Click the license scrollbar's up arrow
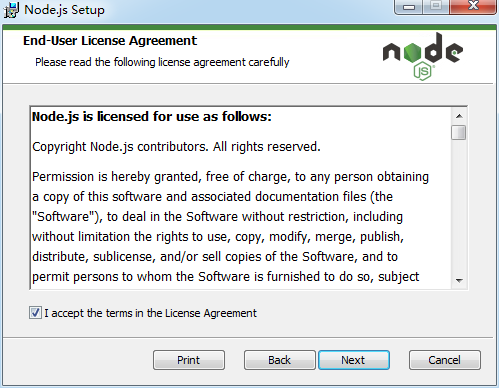This screenshot has height=388, width=499. click(459, 116)
